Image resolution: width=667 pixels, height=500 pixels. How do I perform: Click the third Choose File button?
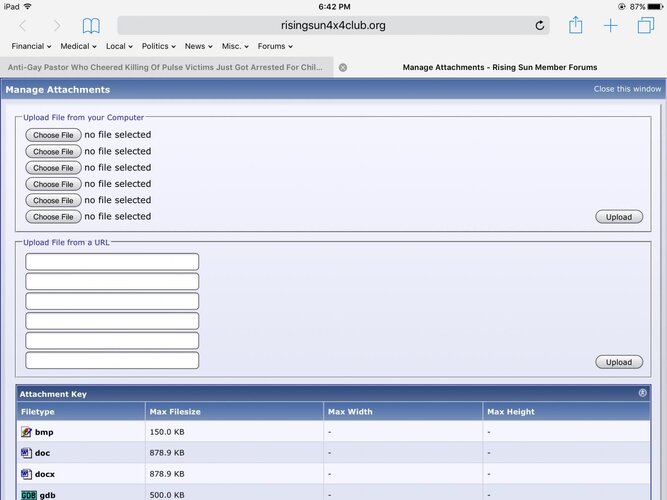point(53,168)
